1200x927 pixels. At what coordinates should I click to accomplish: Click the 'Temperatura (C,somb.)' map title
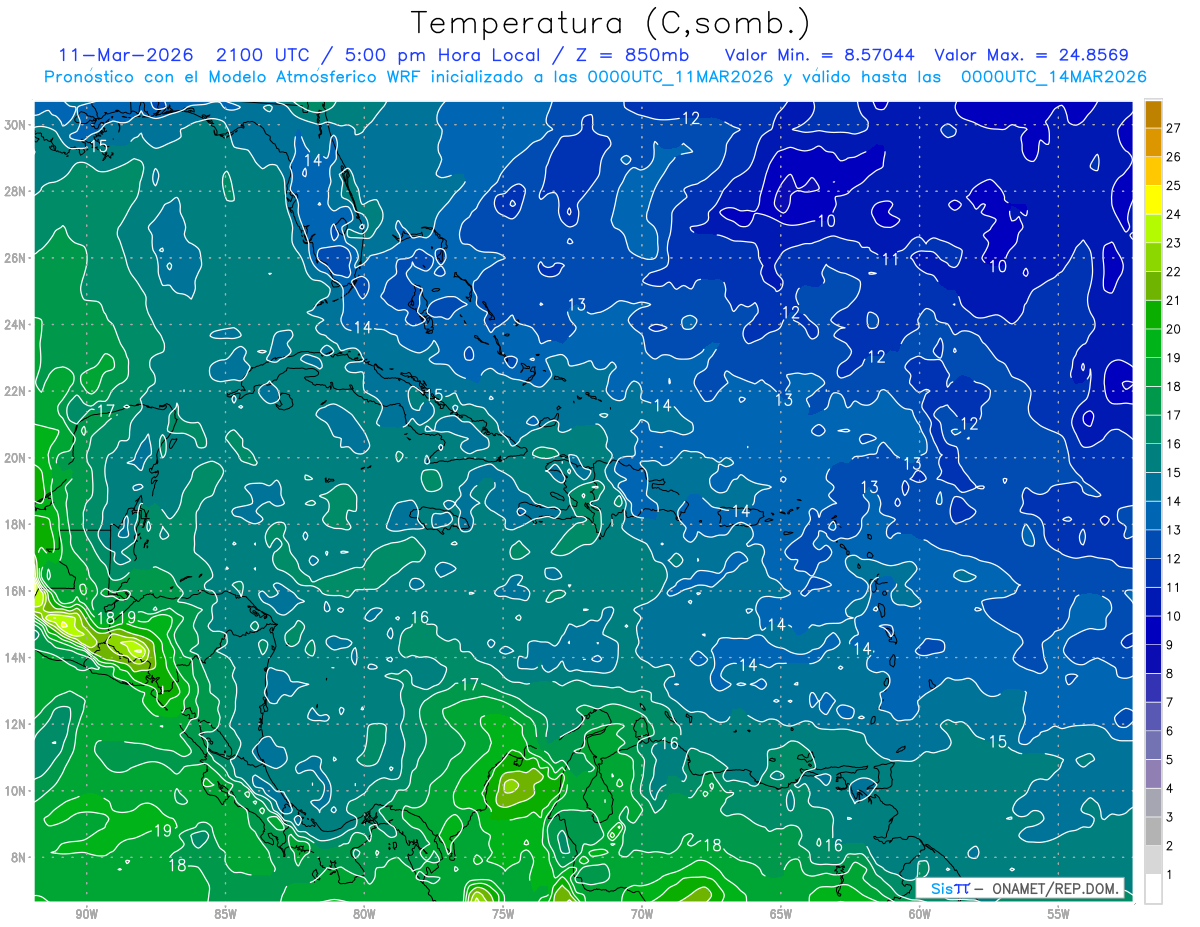(611, 23)
